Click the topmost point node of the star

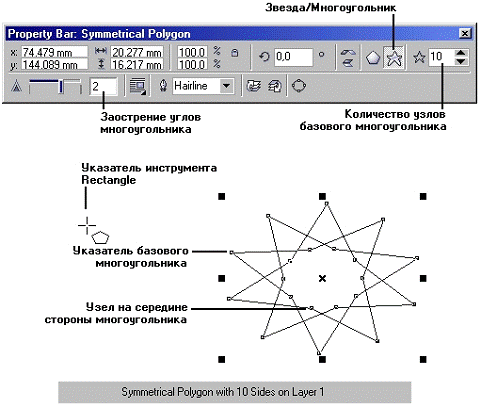(327, 203)
